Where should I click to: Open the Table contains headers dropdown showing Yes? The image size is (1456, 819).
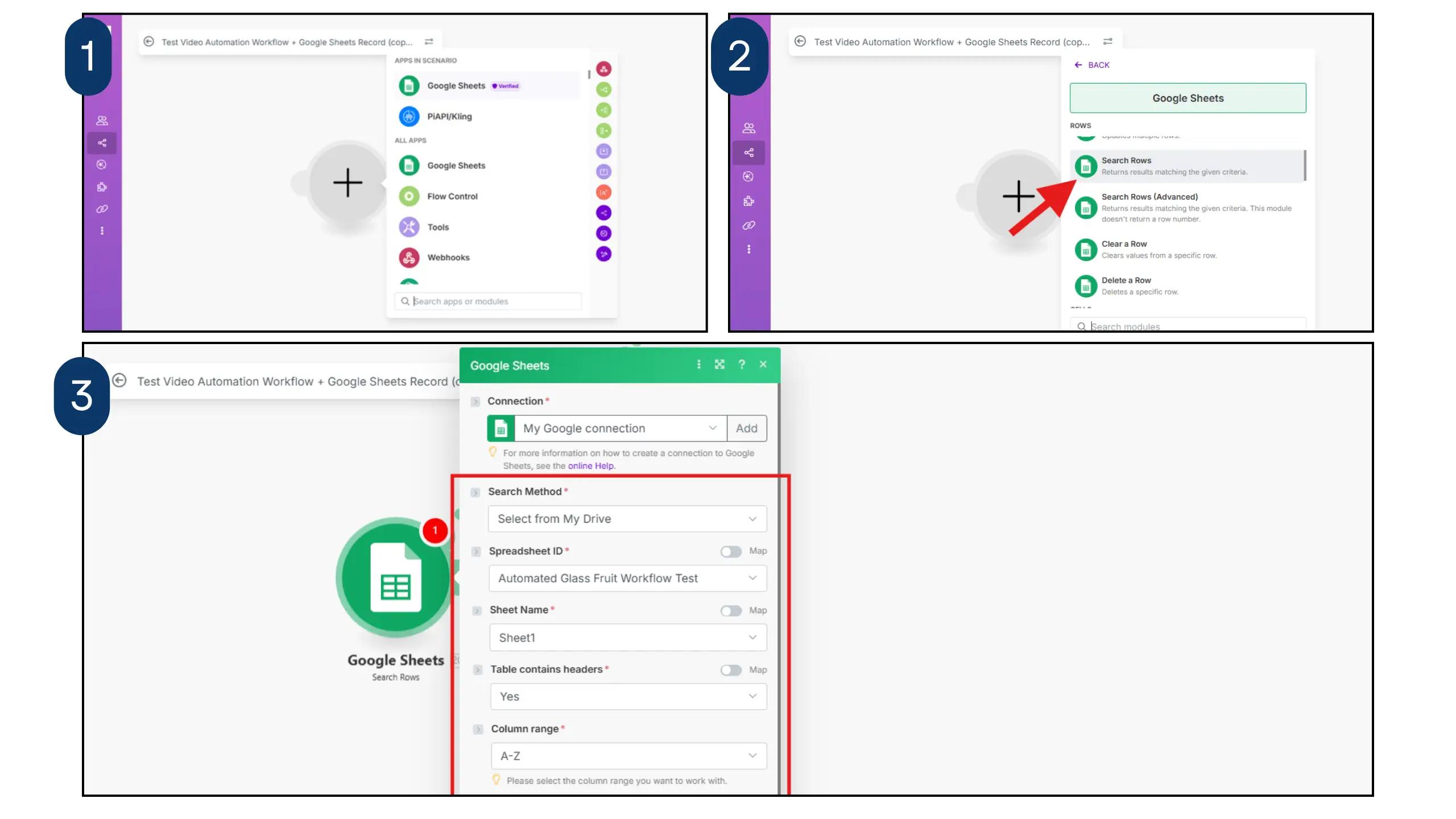coord(628,697)
